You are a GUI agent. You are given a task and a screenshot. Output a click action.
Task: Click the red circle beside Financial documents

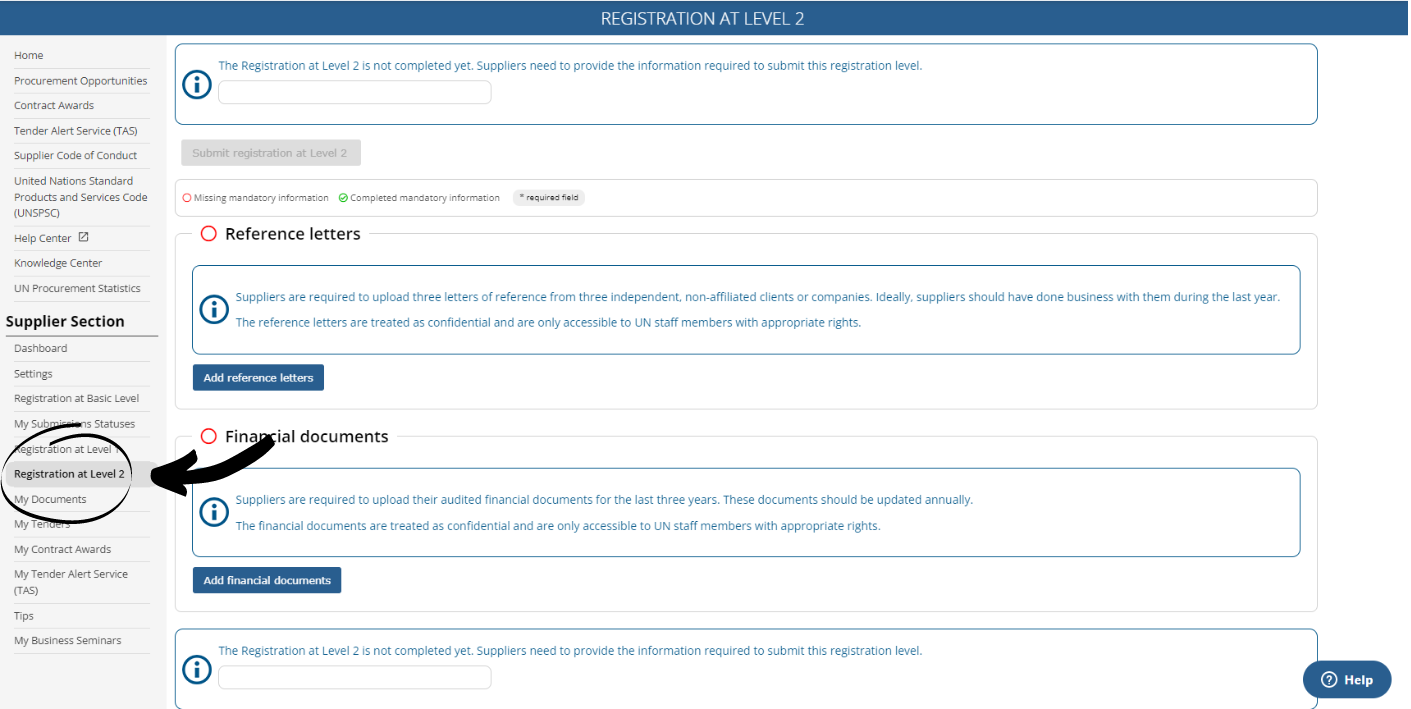pos(208,437)
